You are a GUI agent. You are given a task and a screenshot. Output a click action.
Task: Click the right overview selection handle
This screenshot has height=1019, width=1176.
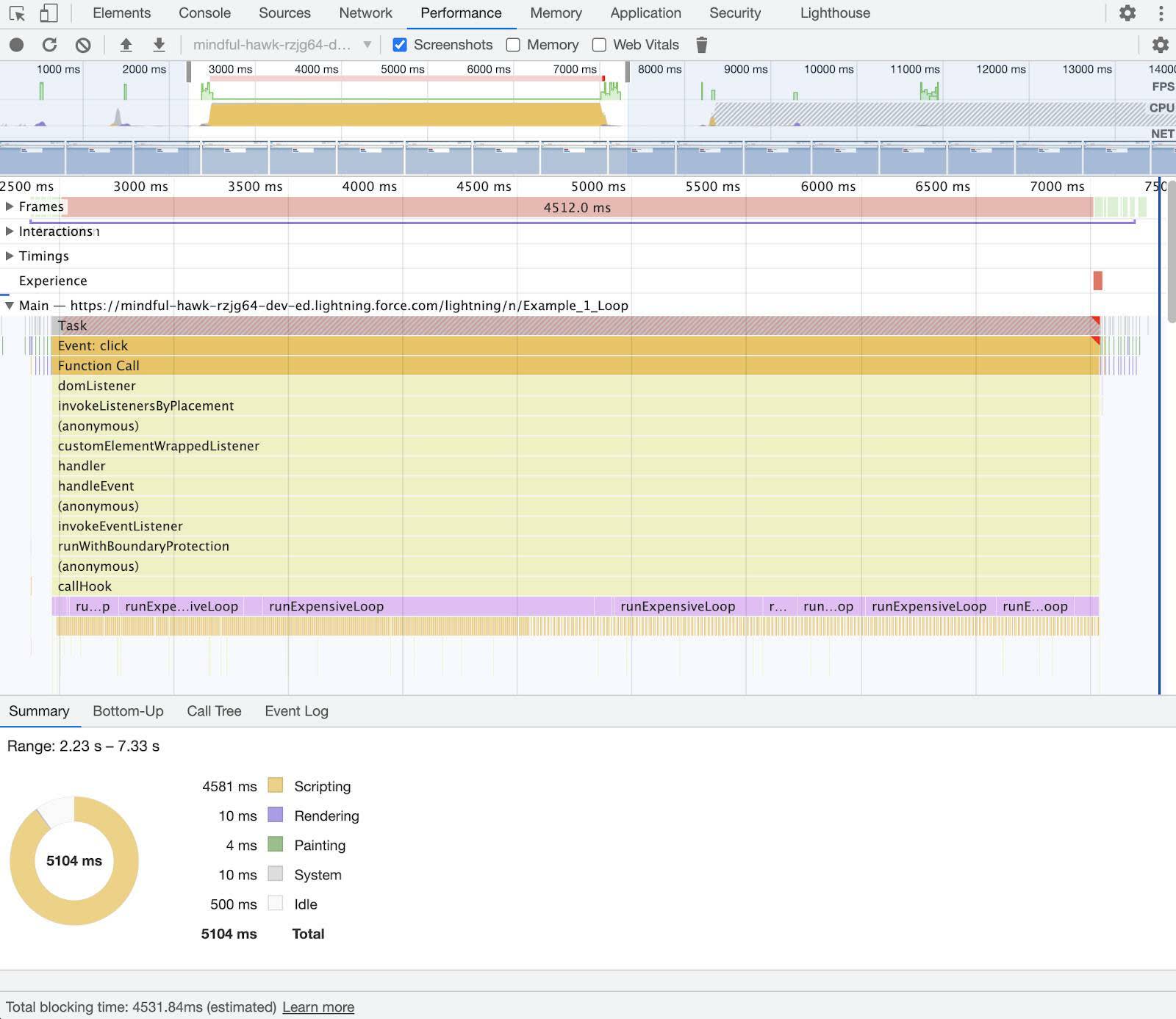click(x=627, y=72)
